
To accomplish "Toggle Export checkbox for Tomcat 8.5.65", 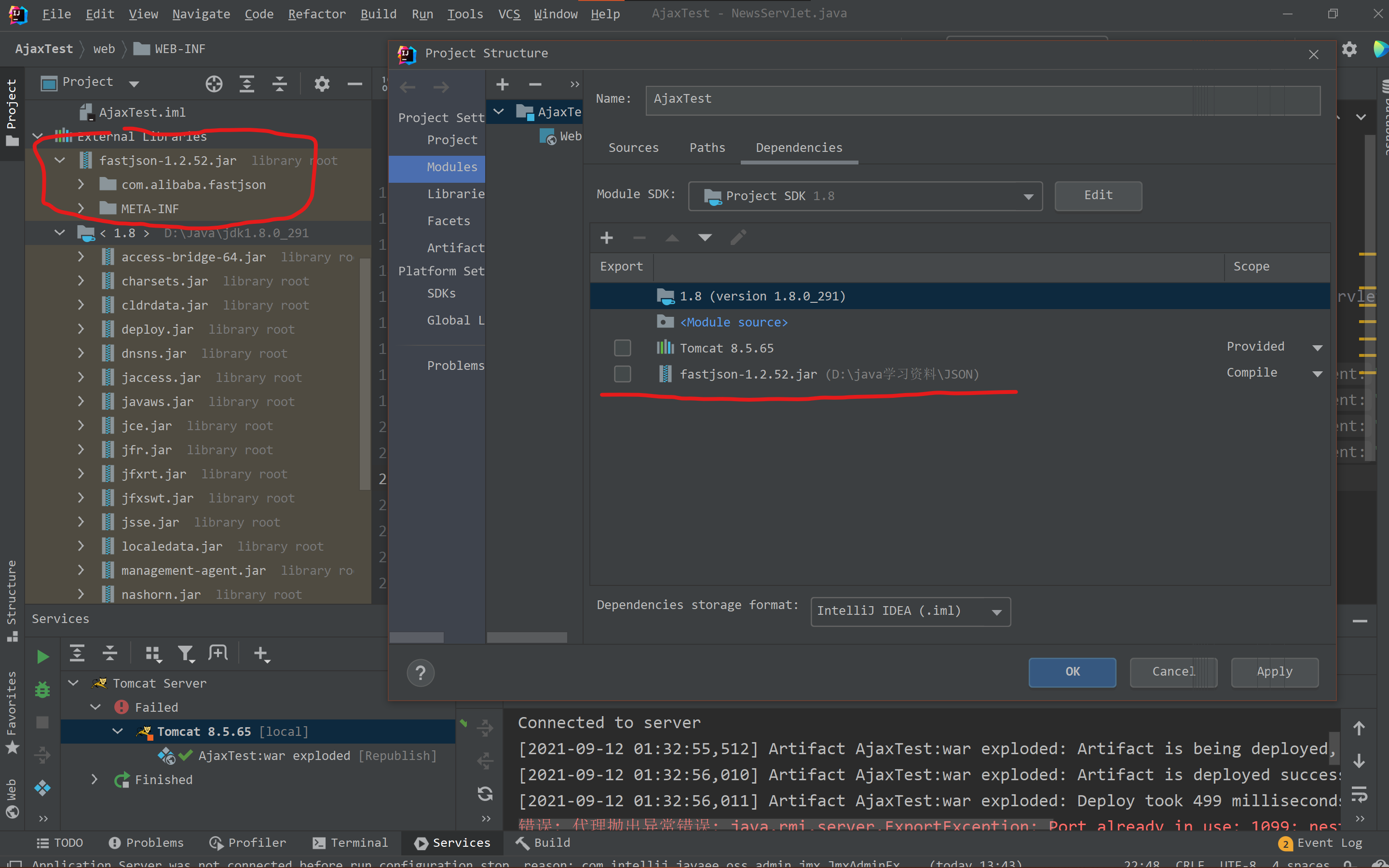I will [621, 347].
